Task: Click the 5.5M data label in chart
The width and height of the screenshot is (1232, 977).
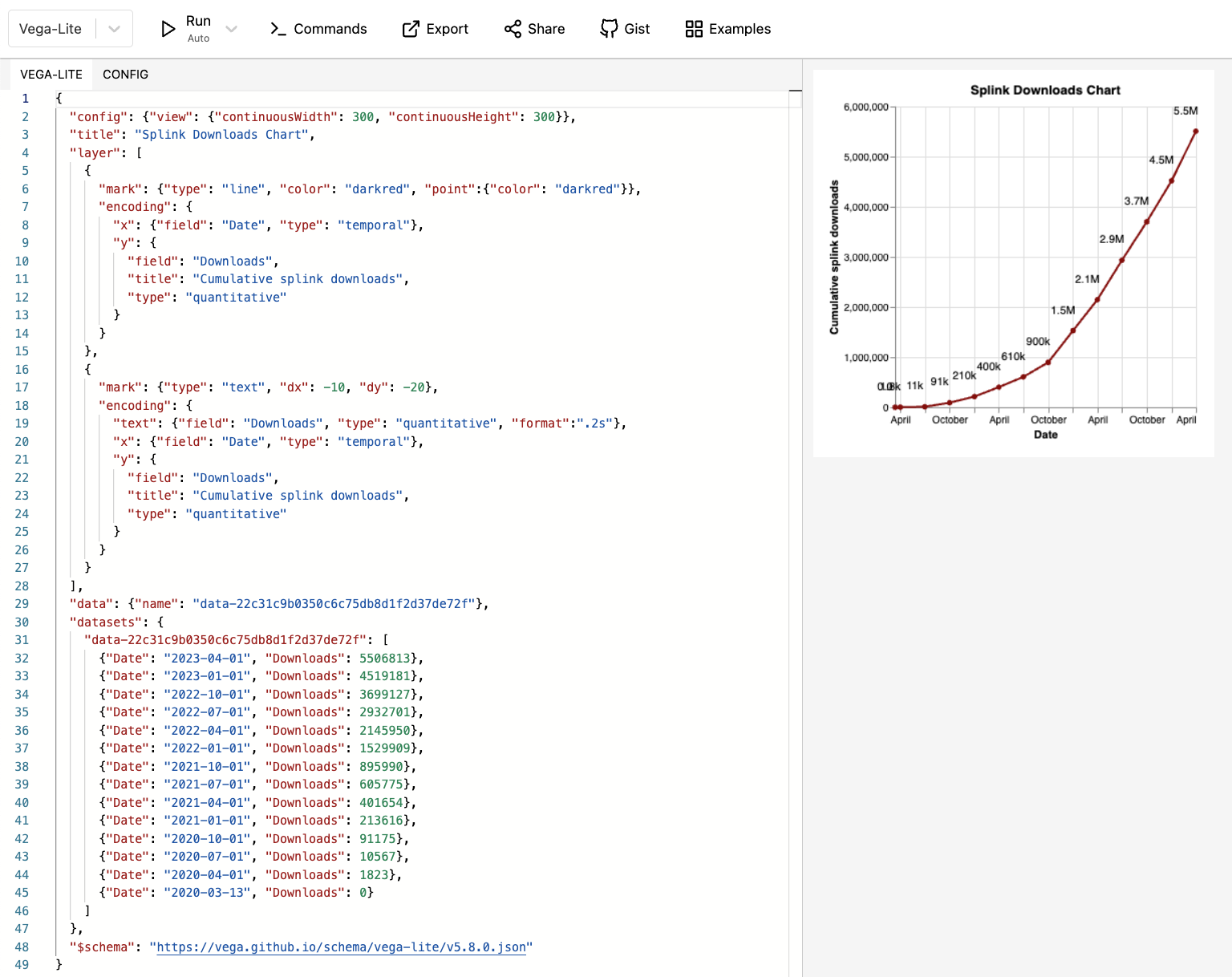Action: point(1185,111)
